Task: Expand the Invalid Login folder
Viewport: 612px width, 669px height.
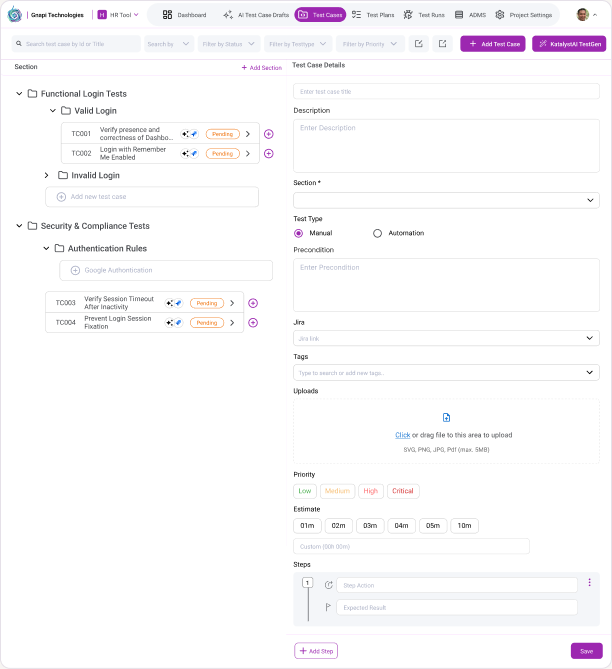Action: 47,175
